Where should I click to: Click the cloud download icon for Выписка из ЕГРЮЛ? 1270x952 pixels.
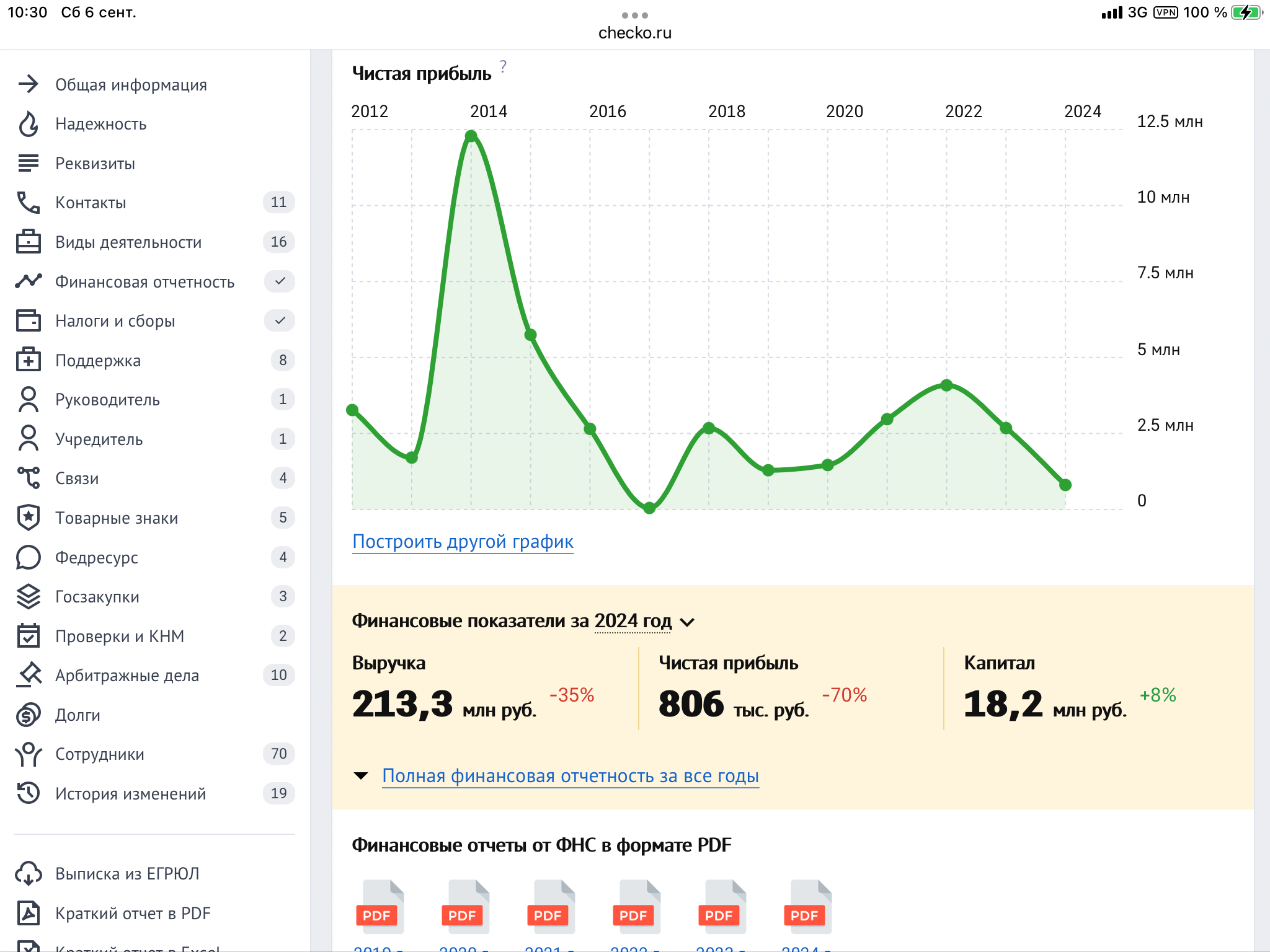[28, 873]
